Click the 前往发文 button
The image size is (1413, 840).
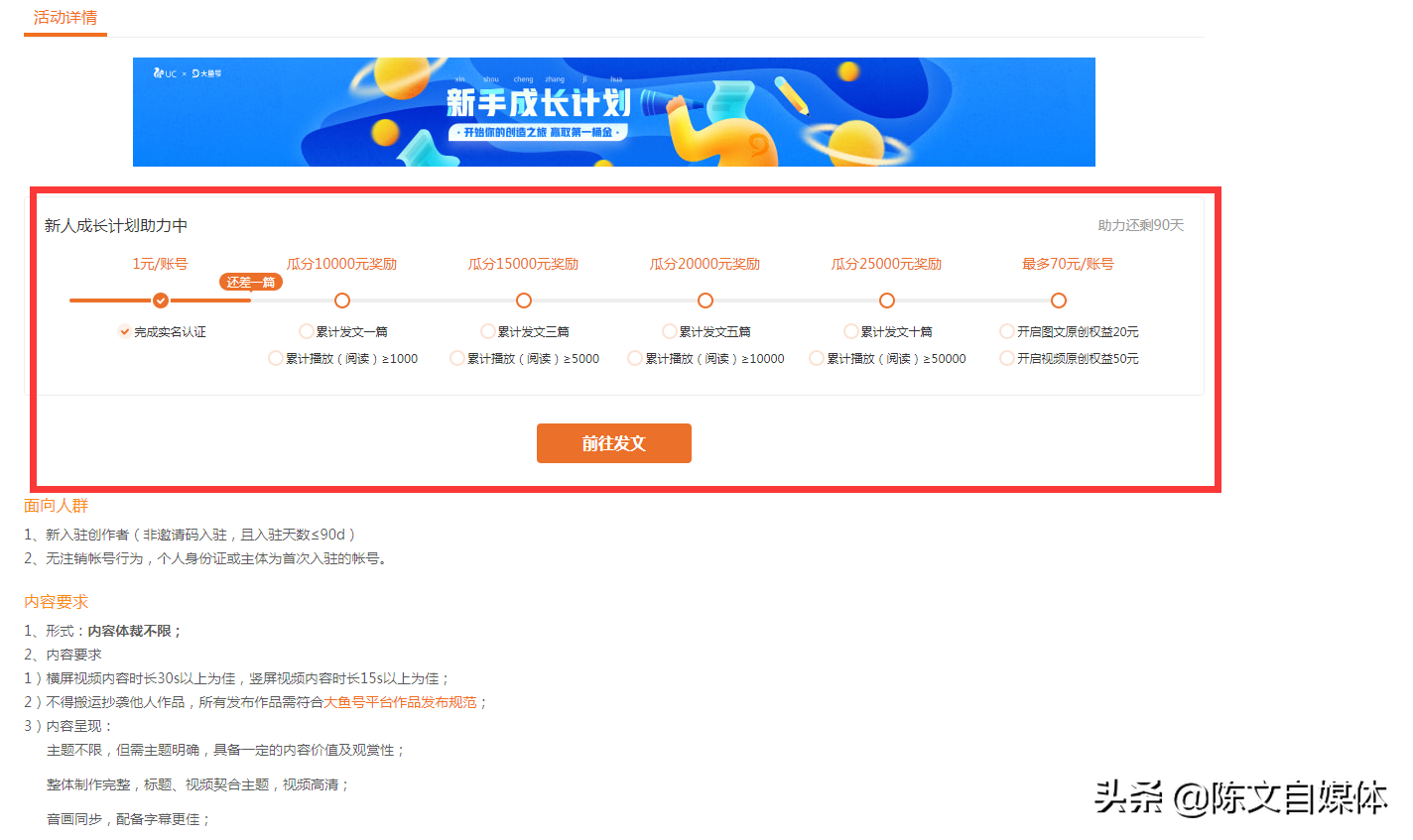click(613, 443)
